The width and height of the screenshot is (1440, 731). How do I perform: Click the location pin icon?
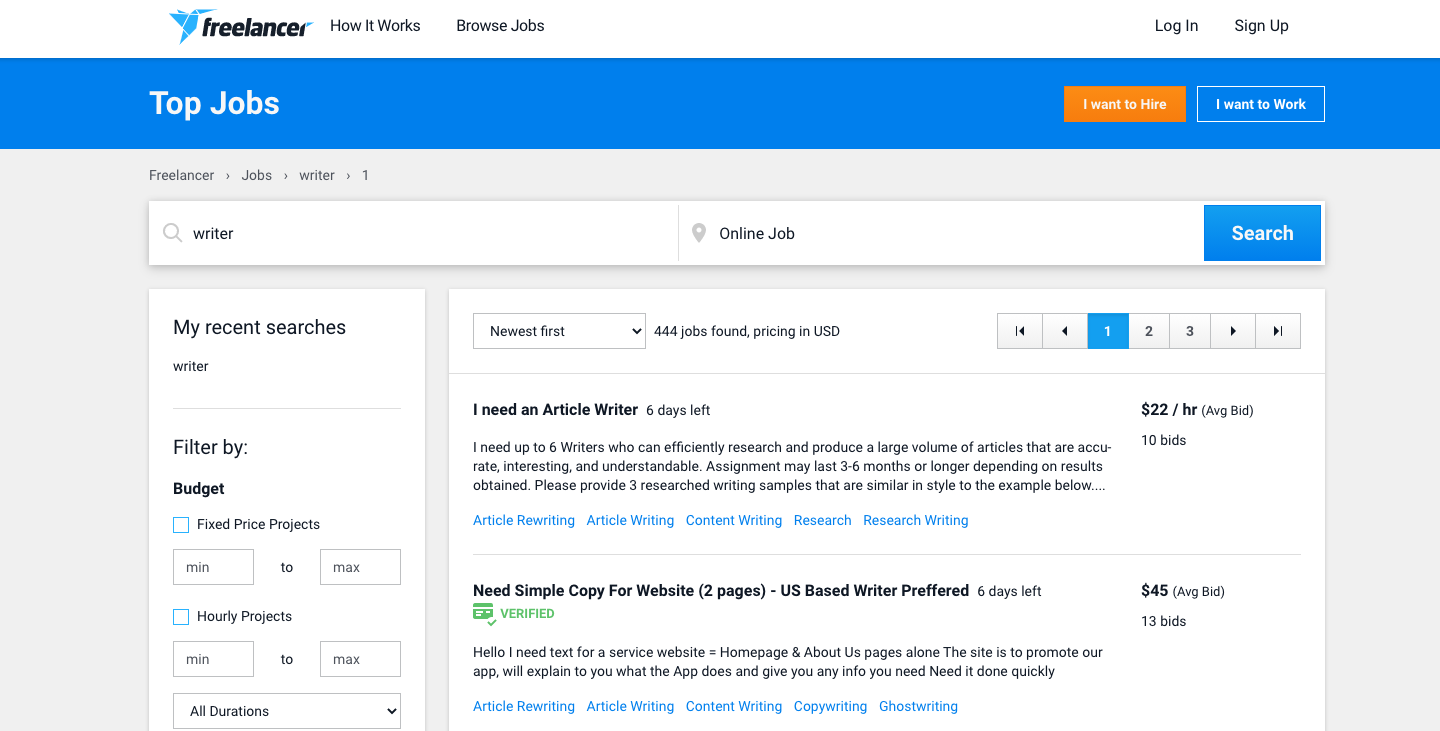(699, 233)
